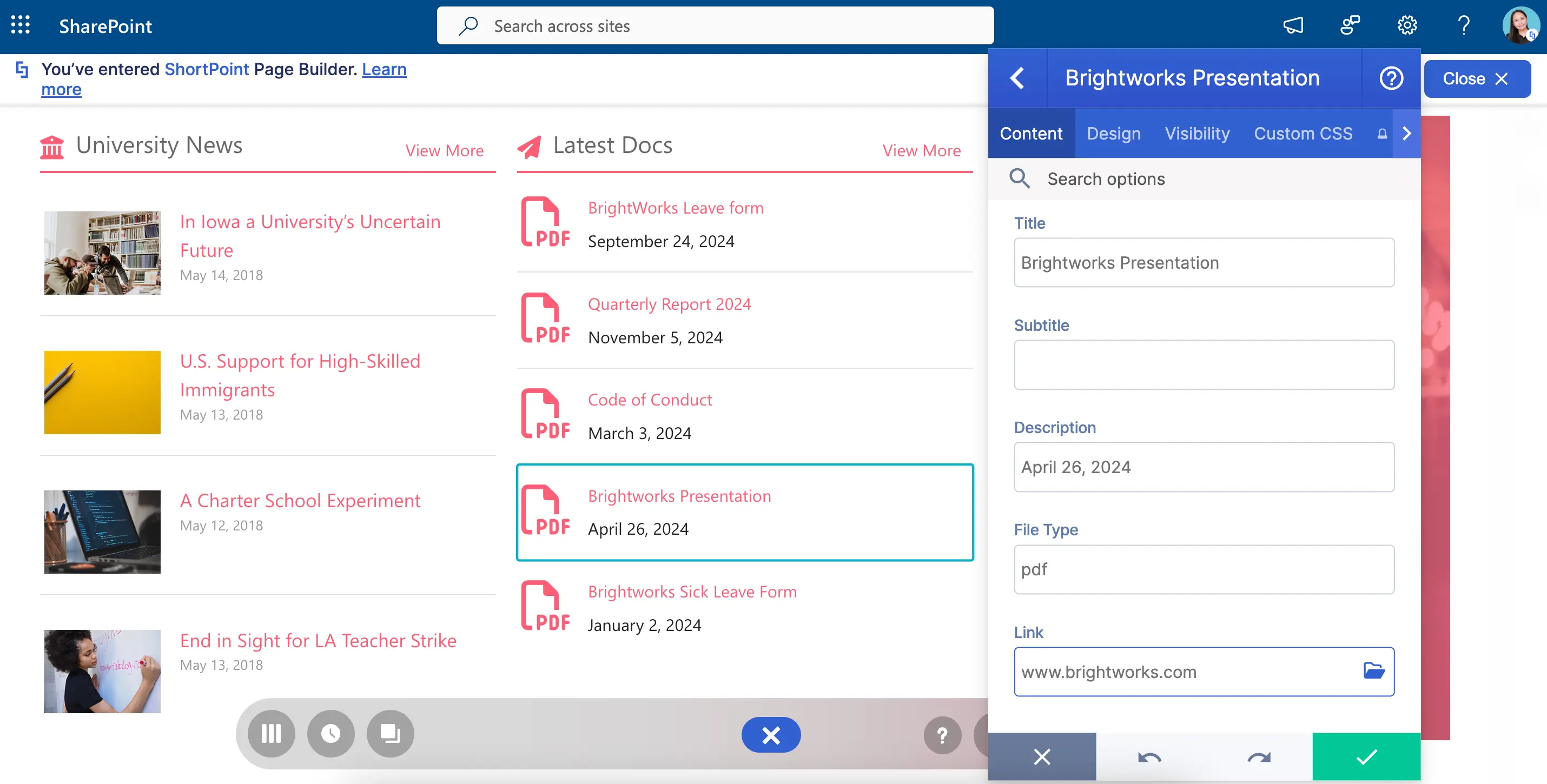The width and height of the screenshot is (1547, 784).
Task: Switch to the Content tab
Action: point(1030,133)
